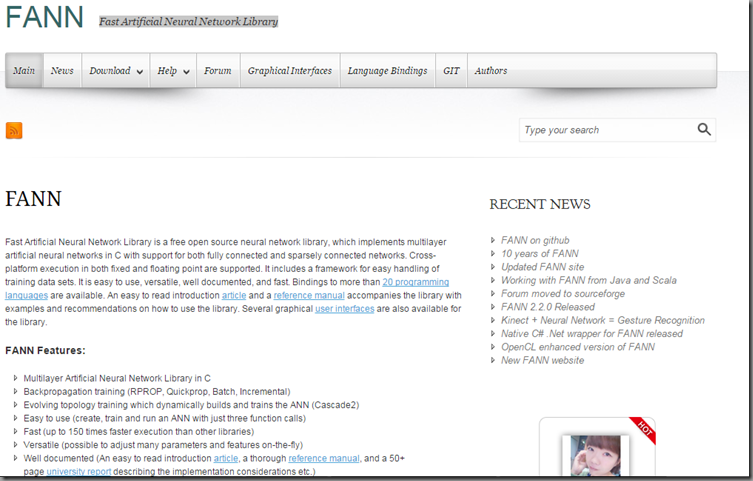Viewport: 753px width, 481px height.
Task: Open '10 years of FANN' news item
Action: pyautogui.click(x=540, y=253)
